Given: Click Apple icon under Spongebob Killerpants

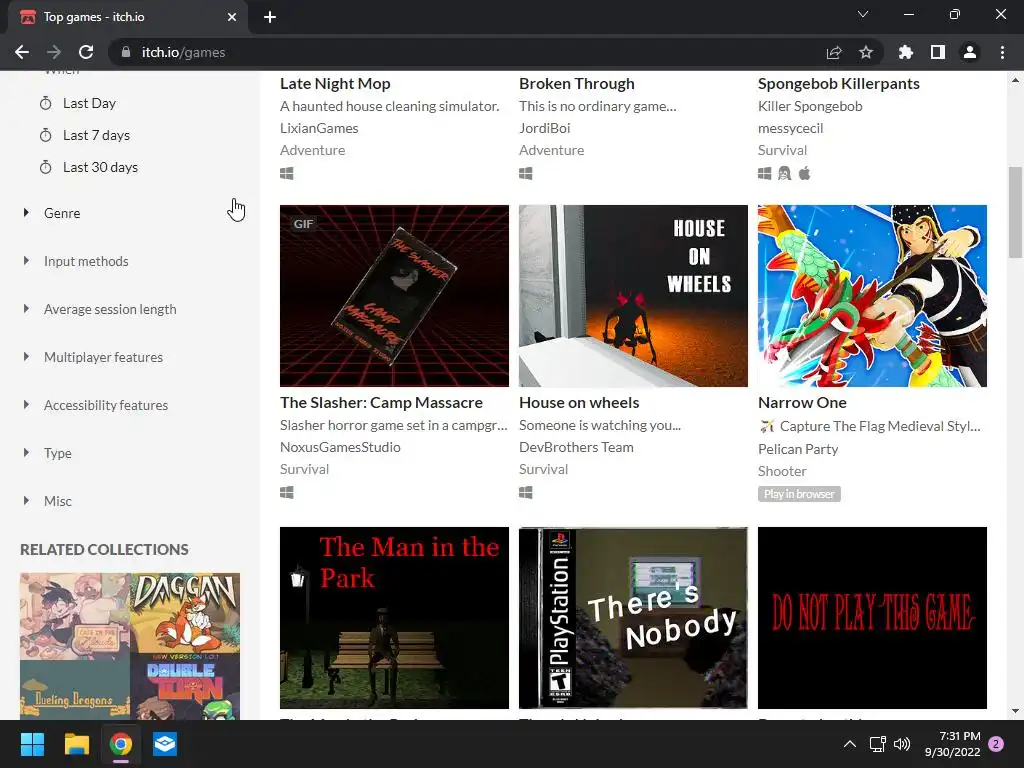Looking at the screenshot, I should (x=805, y=173).
